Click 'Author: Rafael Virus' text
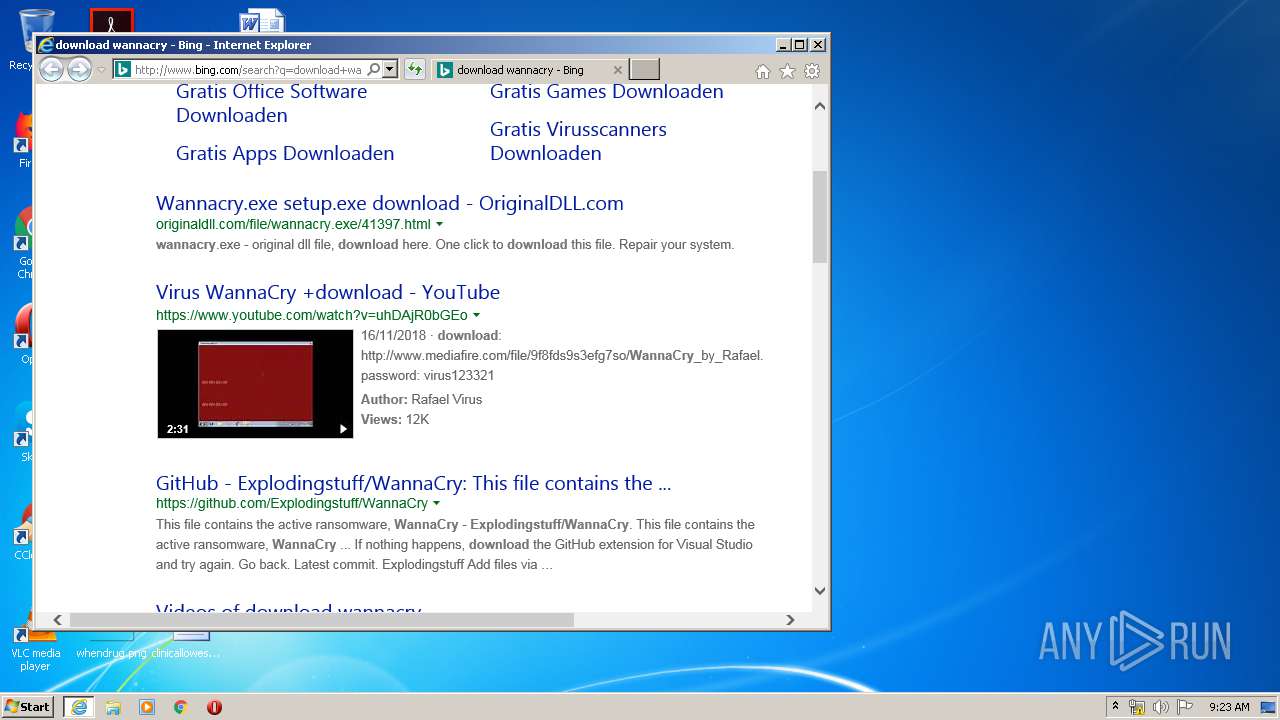 [421, 399]
